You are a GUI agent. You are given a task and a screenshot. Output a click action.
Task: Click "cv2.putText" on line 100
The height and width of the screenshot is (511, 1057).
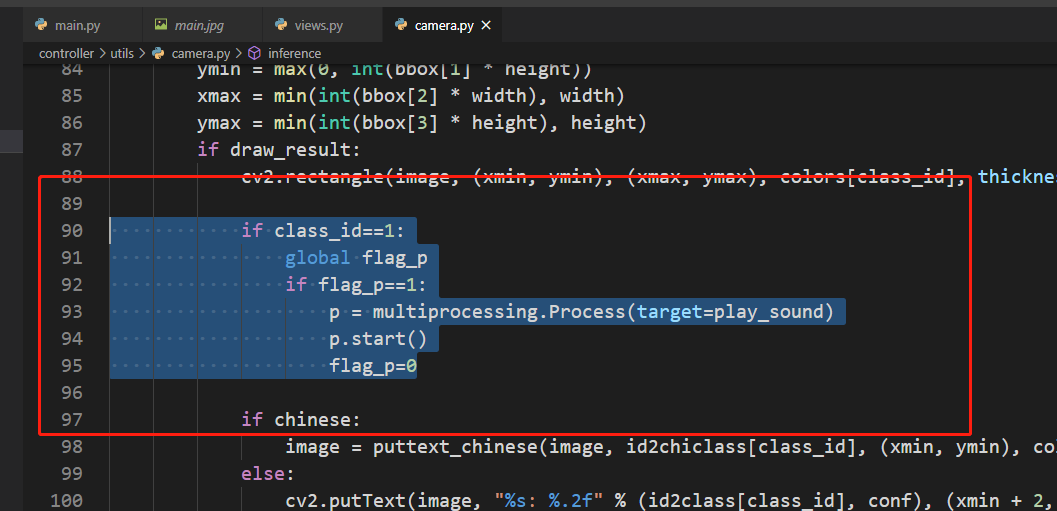(x=346, y=500)
